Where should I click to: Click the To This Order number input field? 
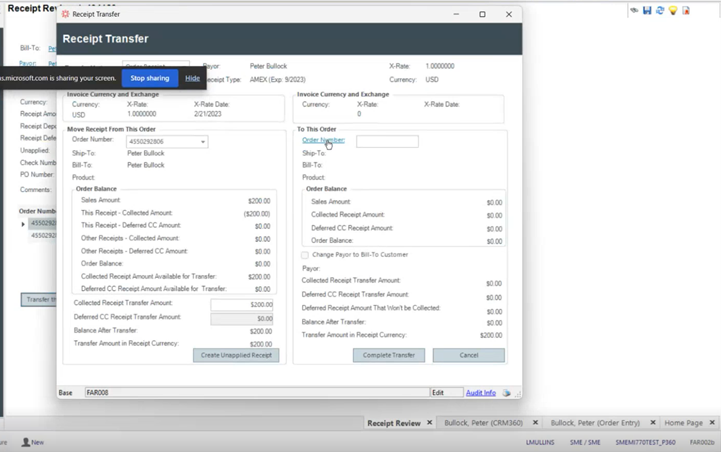pyautogui.click(x=387, y=141)
